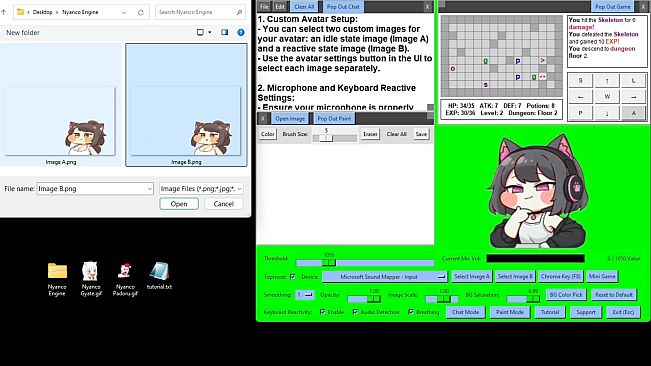
Task: Open the Device dropdown Microsoft Sound Mapper
Action: click(x=384, y=276)
